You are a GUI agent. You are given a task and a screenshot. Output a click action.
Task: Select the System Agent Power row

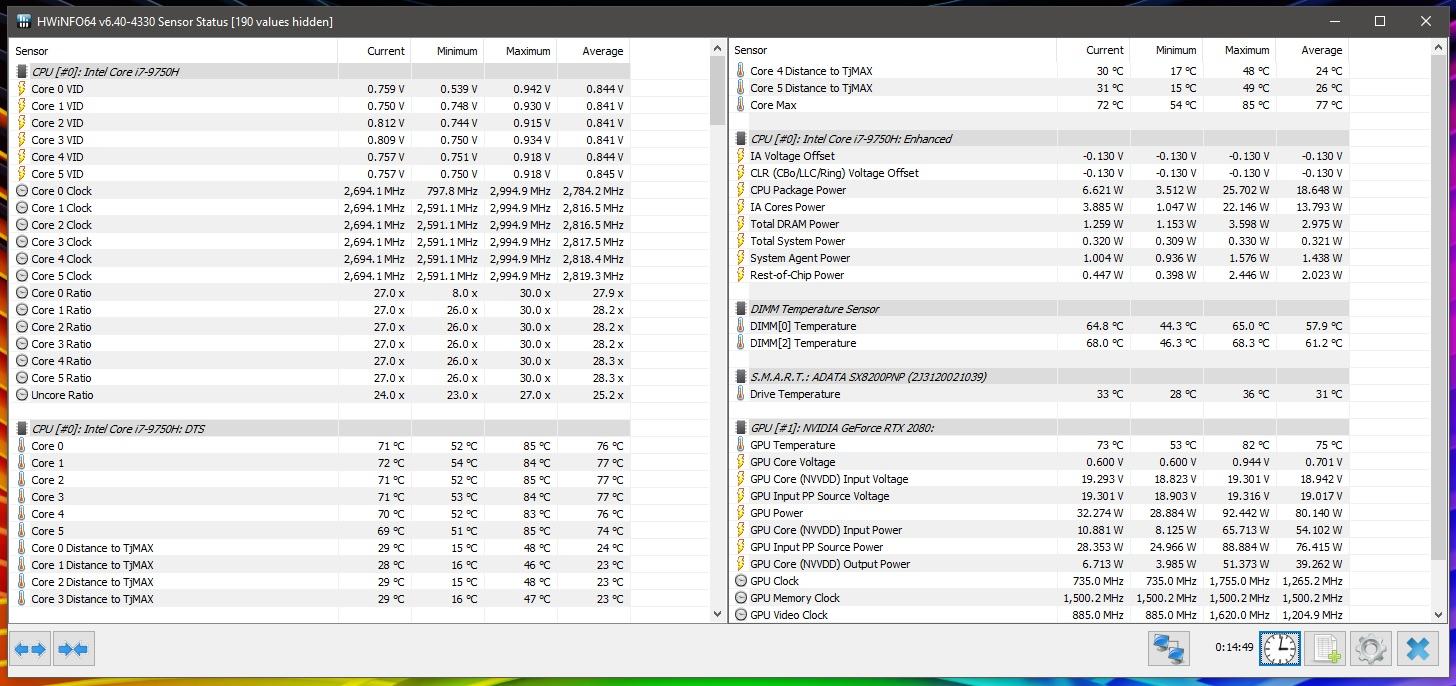tap(1039, 258)
